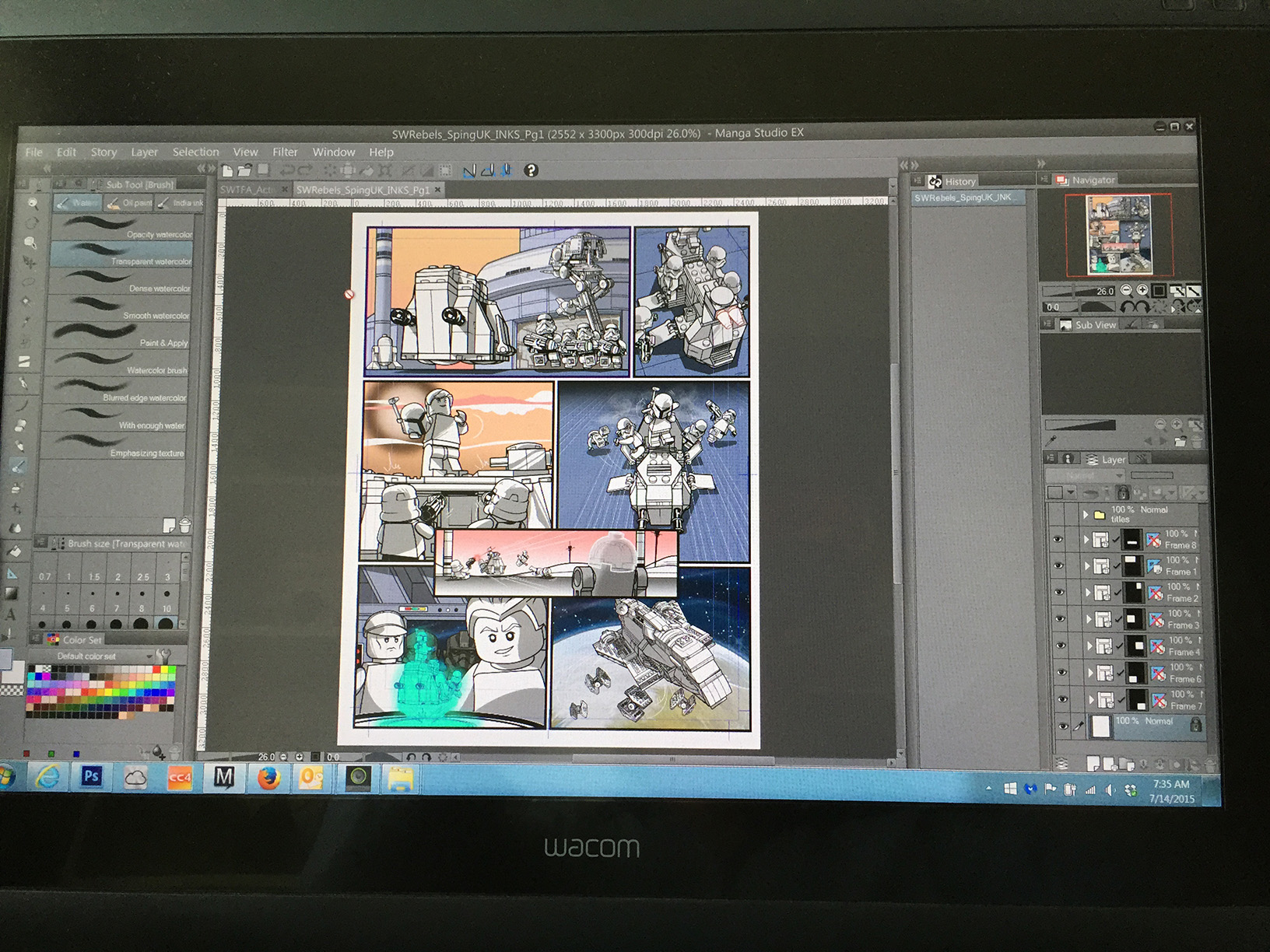Open Firefox from the taskbar

tap(268, 777)
